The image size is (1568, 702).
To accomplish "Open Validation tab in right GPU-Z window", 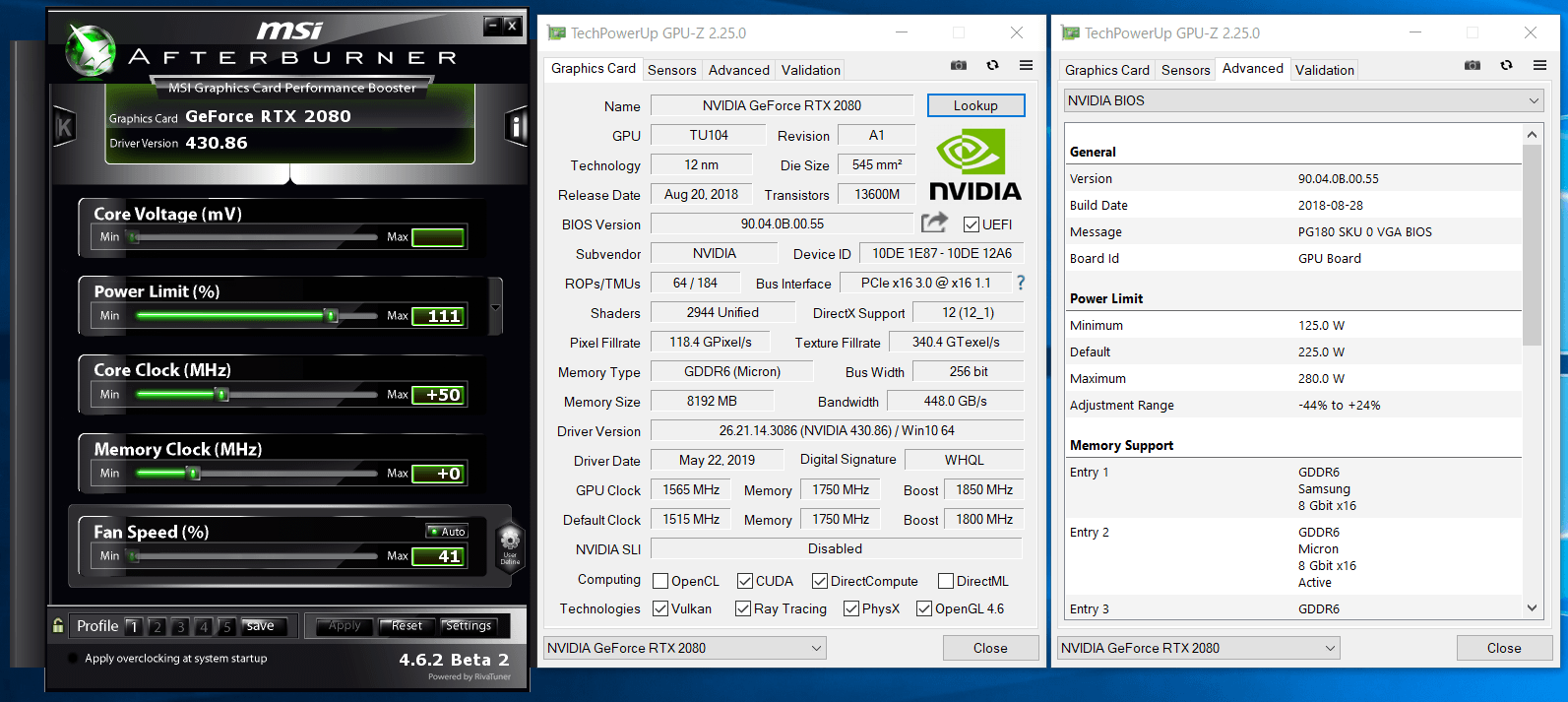I will point(1325,70).
